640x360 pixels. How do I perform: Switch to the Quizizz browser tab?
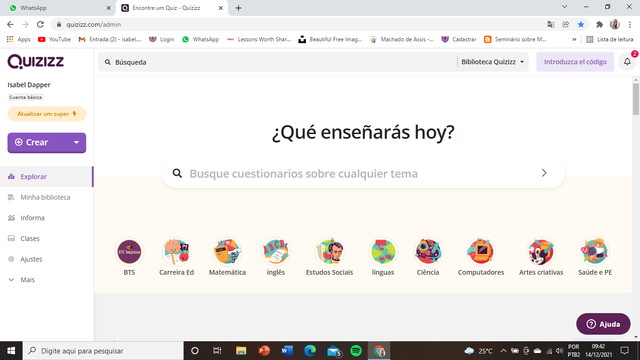tap(171, 8)
